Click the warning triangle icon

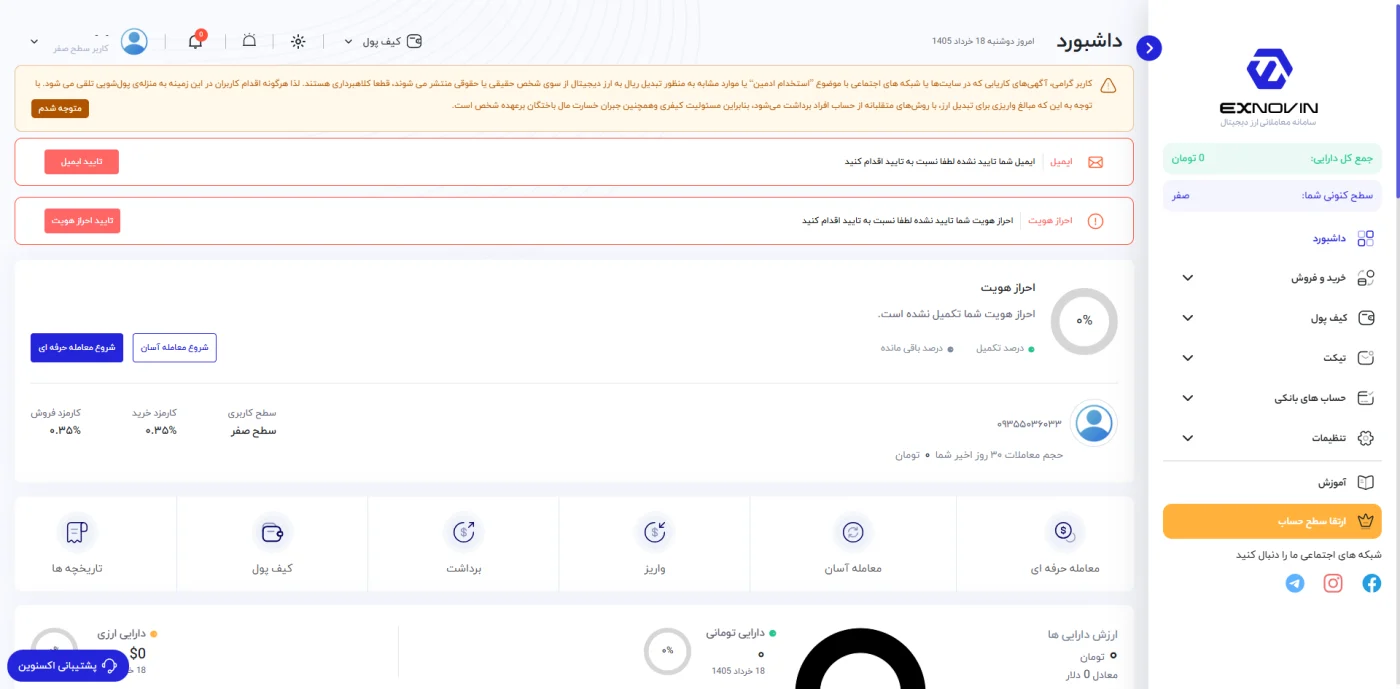pyautogui.click(x=1108, y=86)
